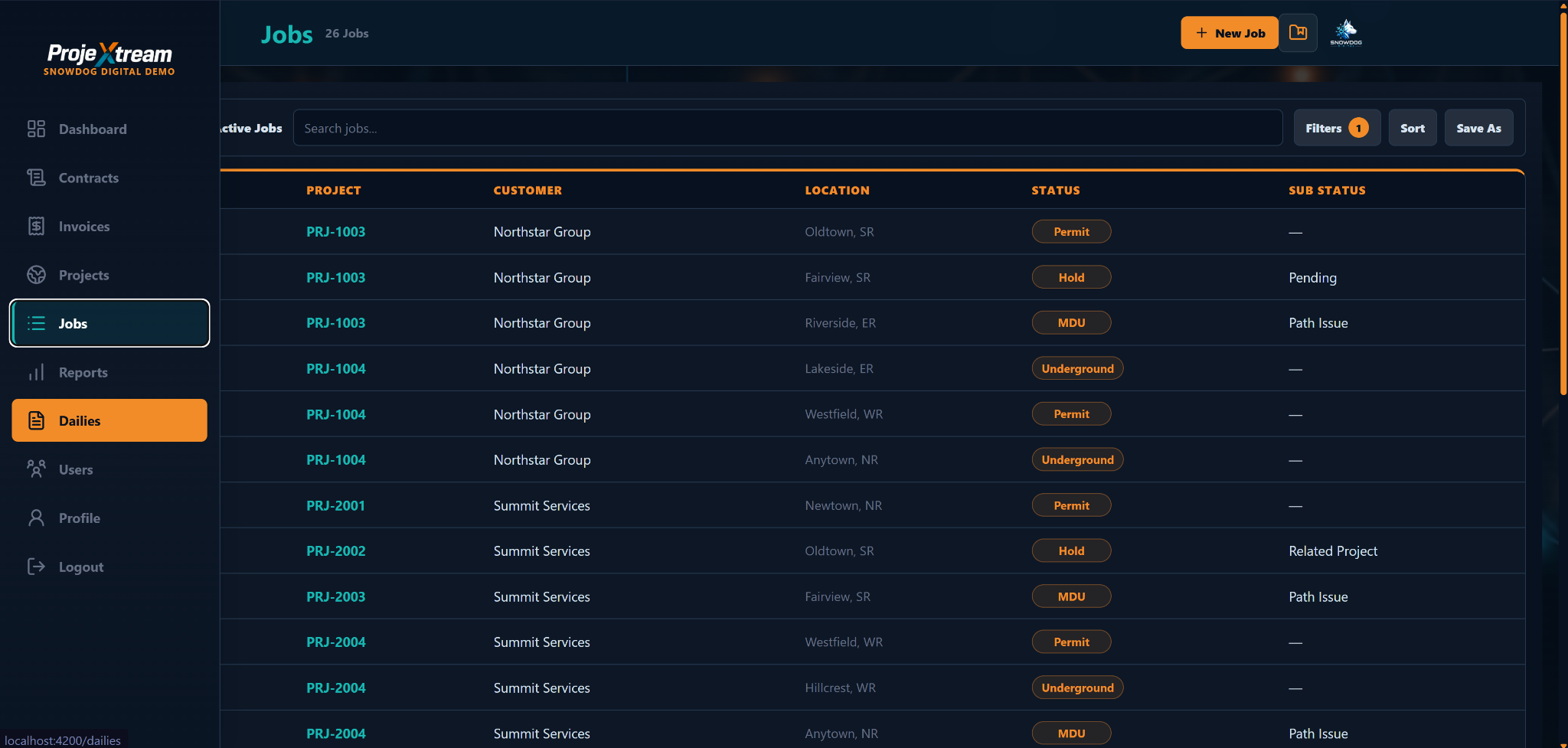Screen dimensions: 1568x748
Task: Click the Profile person icon
Action: 36,518
